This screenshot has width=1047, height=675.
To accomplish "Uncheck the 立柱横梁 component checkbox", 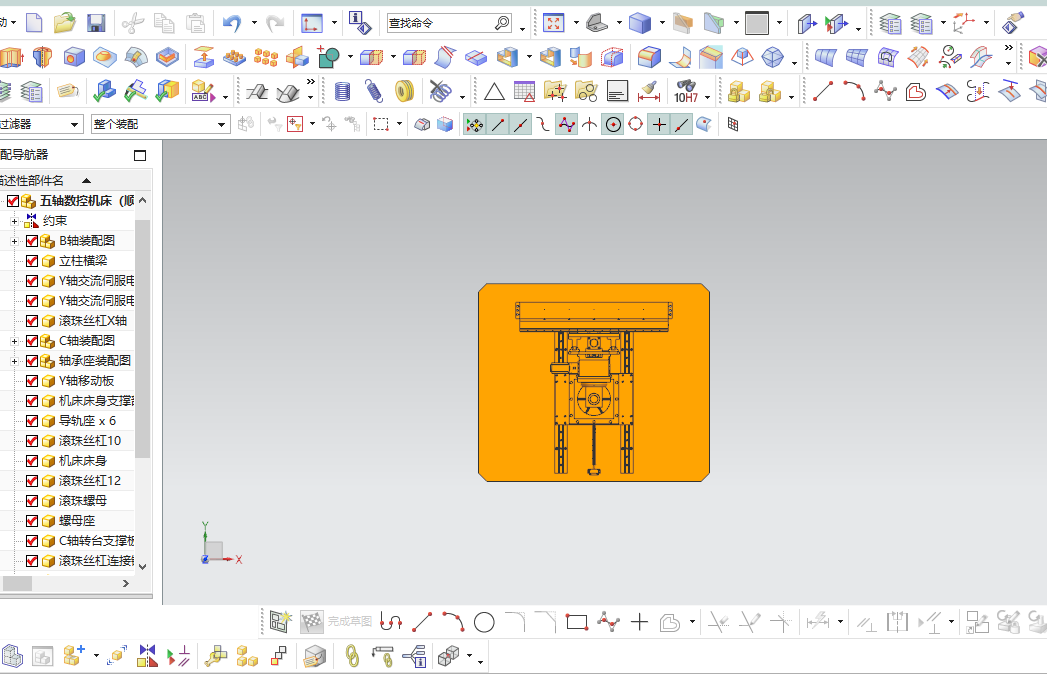I will [31, 261].
